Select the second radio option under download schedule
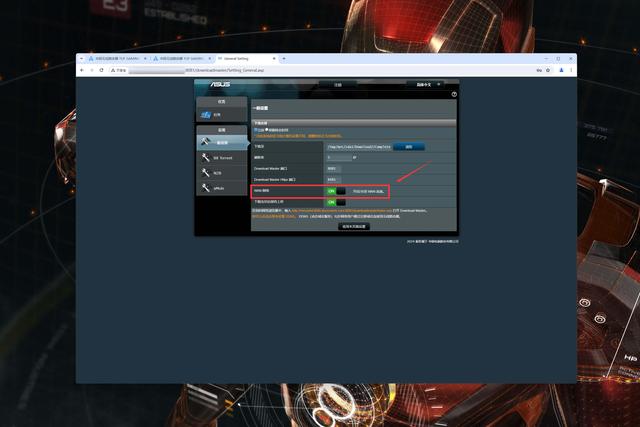 [267, 130]
